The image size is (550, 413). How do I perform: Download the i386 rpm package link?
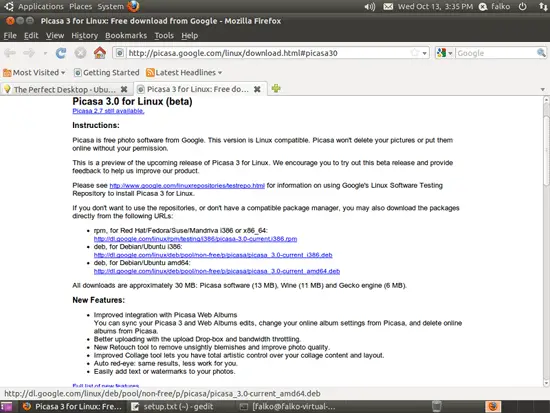195,239
